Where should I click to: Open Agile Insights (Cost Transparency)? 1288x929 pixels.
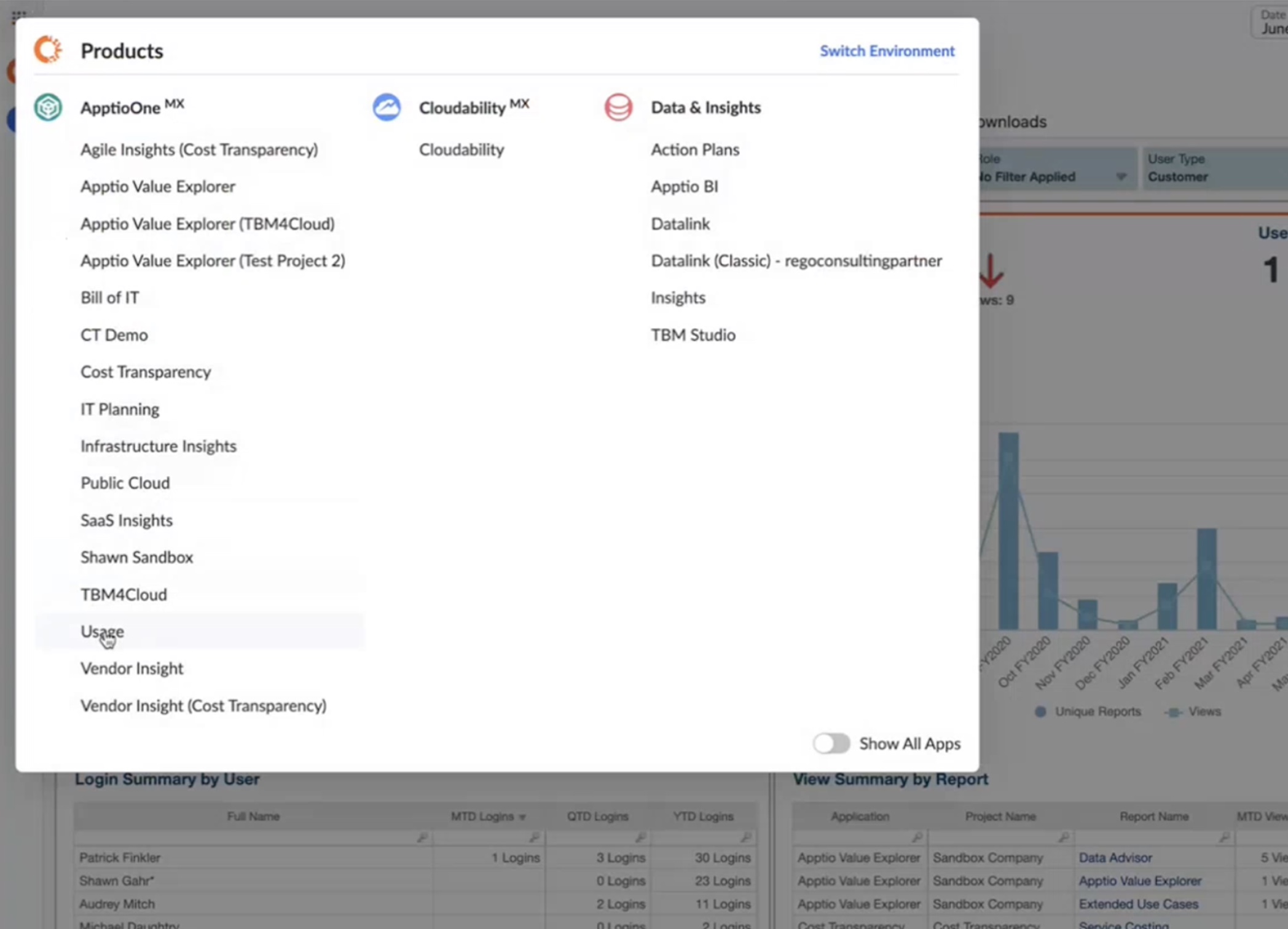199,149
